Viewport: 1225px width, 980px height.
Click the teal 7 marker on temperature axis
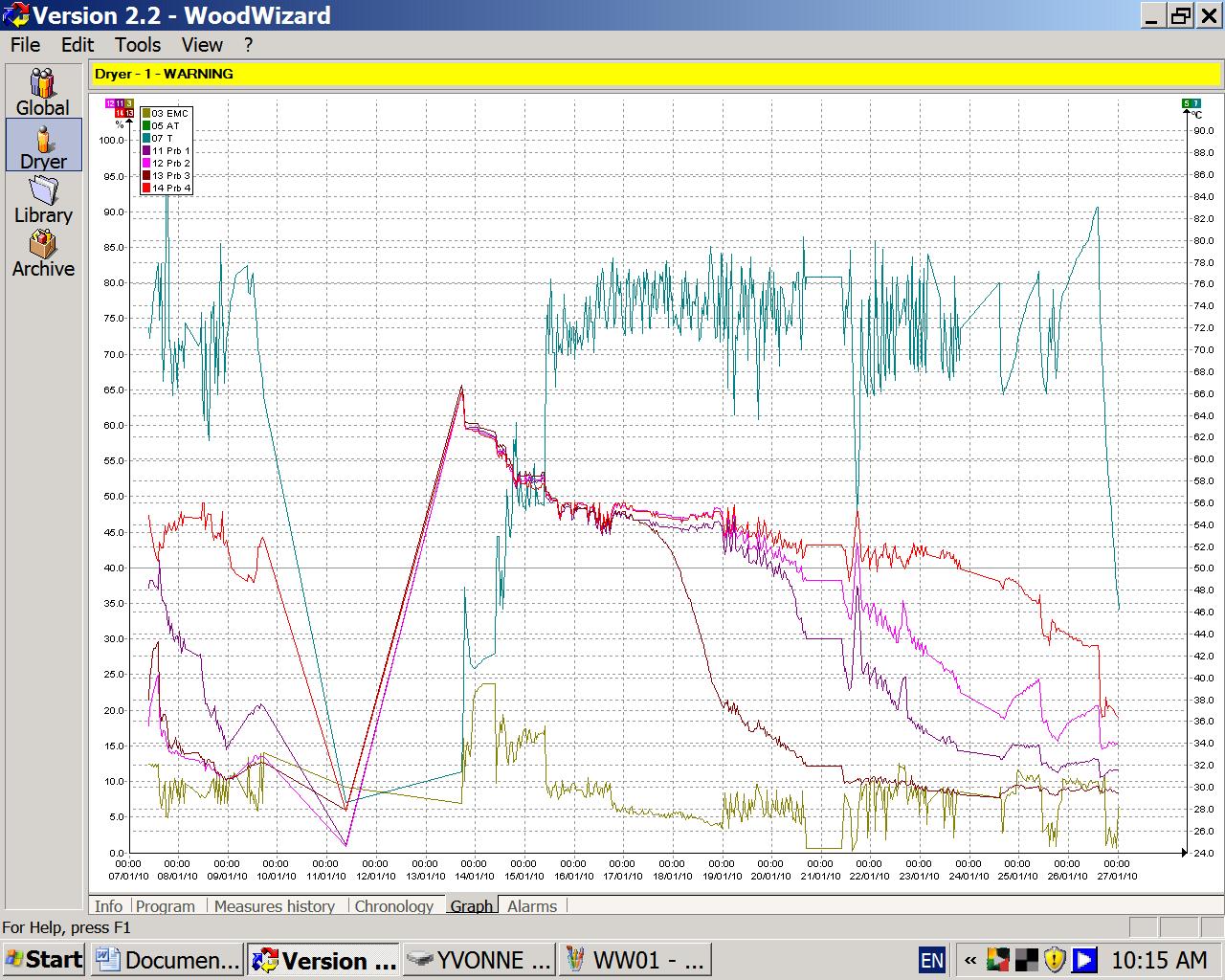1196,103
